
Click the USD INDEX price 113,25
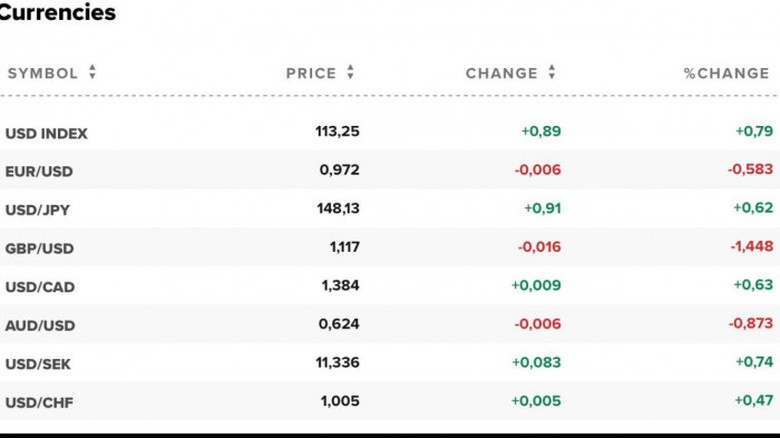335,131
